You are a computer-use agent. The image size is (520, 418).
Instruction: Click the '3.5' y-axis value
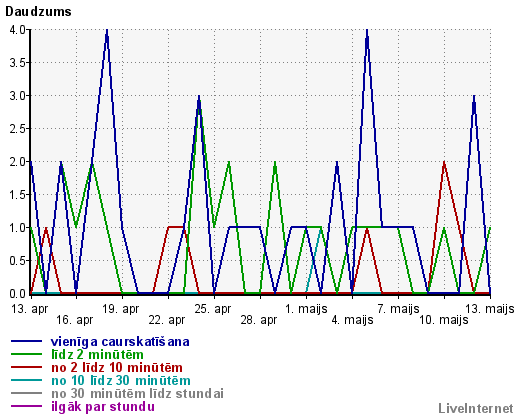point(17,63)
